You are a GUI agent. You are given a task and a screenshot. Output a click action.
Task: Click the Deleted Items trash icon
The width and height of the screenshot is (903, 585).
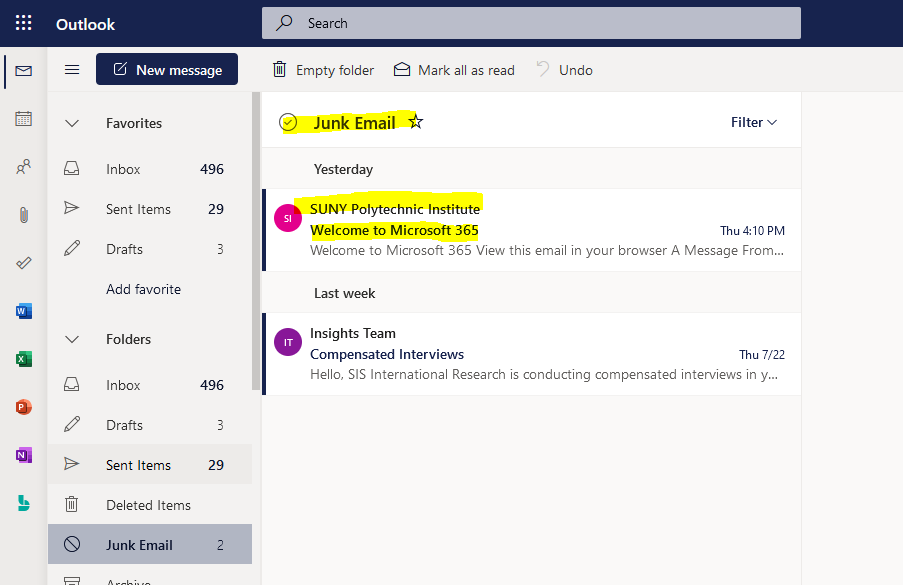pyautogui.click(x=71, y=504)
